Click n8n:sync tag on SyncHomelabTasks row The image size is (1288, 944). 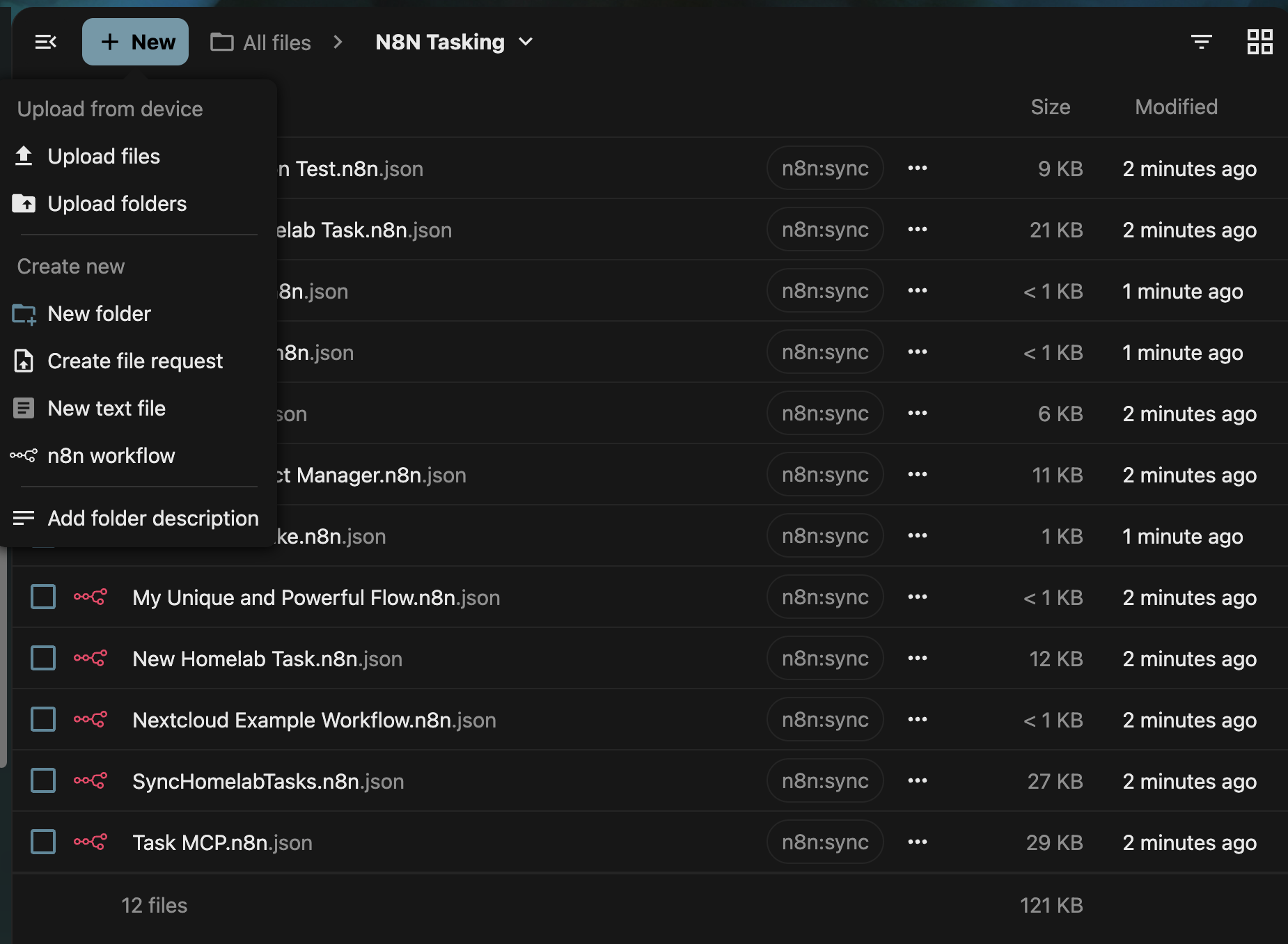[825, 780]
